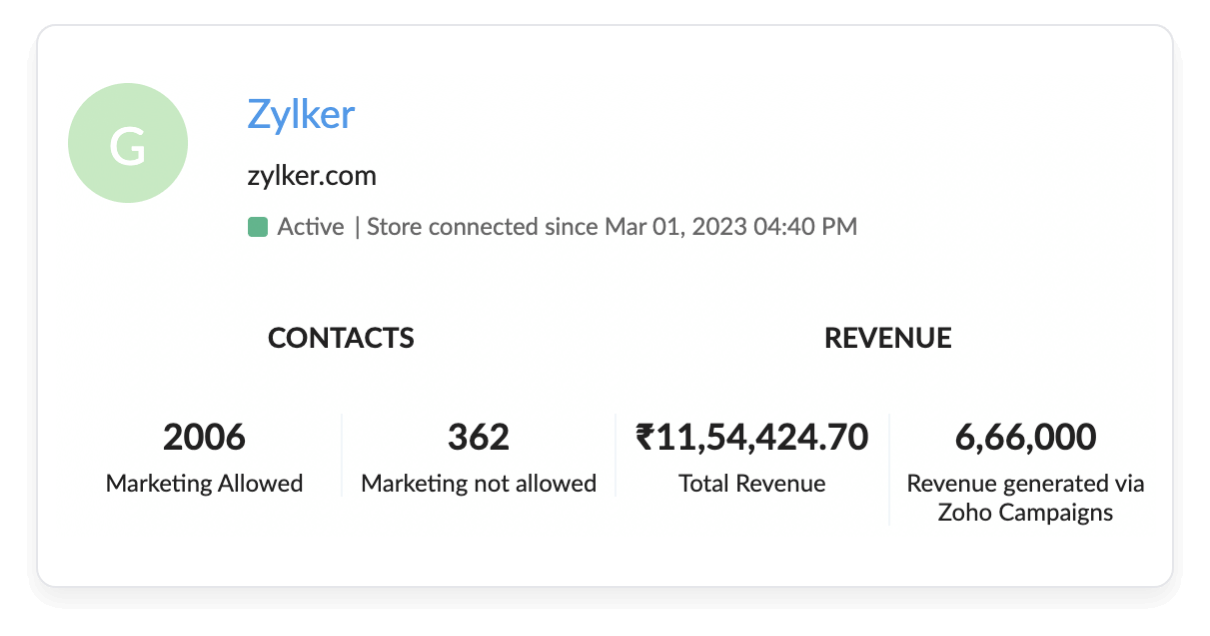Click the green G avatar circle
The image size is (1210, 636).
(x=127, y=143)
